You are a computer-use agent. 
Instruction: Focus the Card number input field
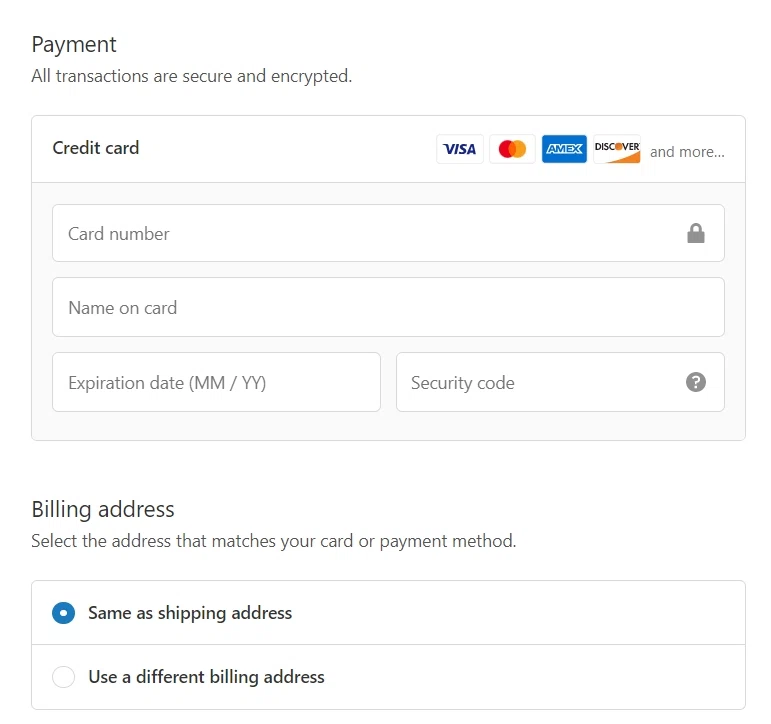[x=370, y=234]
